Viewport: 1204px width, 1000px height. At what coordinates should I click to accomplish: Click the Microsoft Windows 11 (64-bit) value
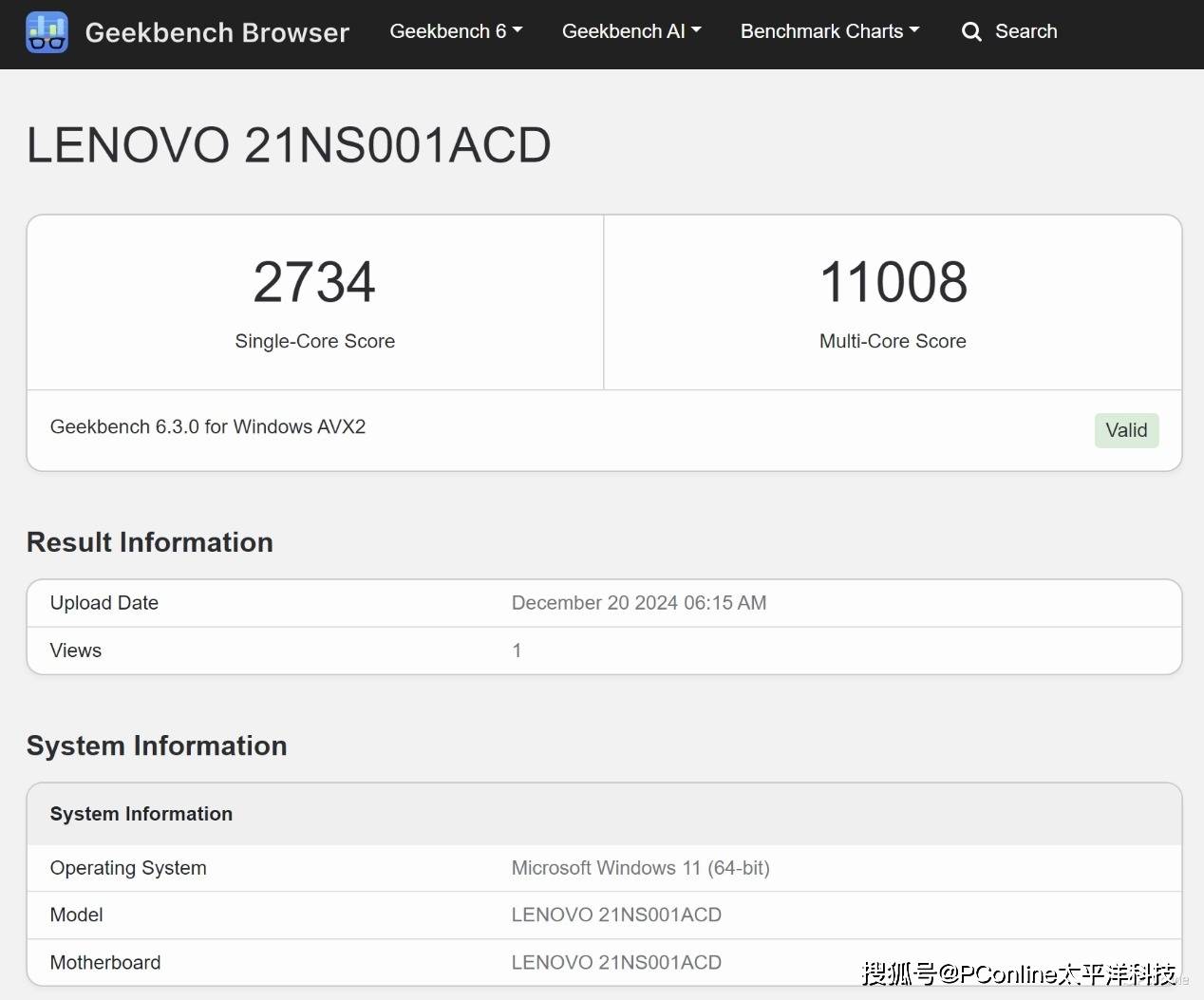tap(641, 868)
